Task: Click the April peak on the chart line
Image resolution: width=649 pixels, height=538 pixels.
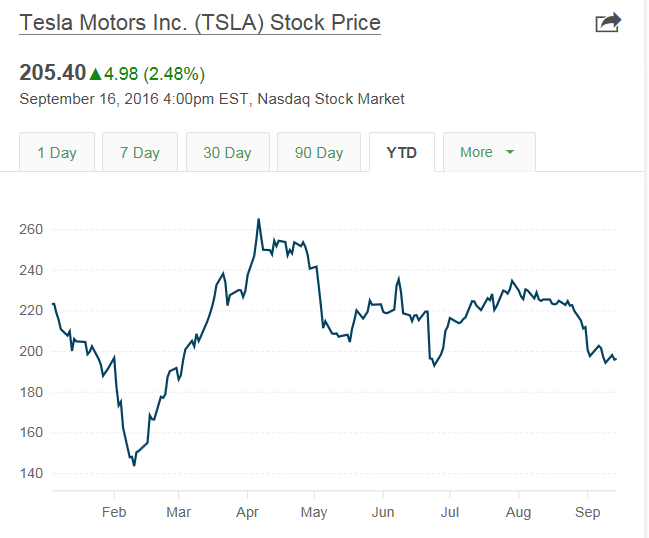Action: tap(259, 219)
